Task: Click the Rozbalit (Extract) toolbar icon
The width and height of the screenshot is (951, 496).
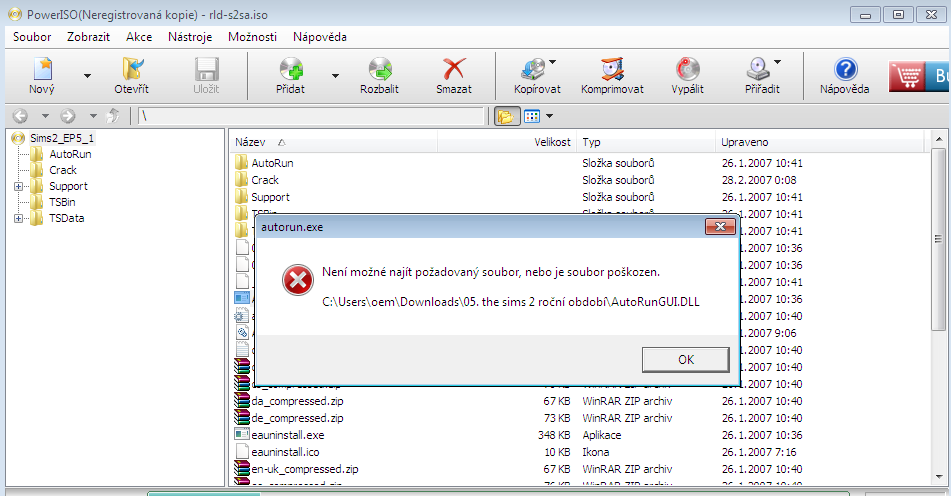Action: pos(380,69)
